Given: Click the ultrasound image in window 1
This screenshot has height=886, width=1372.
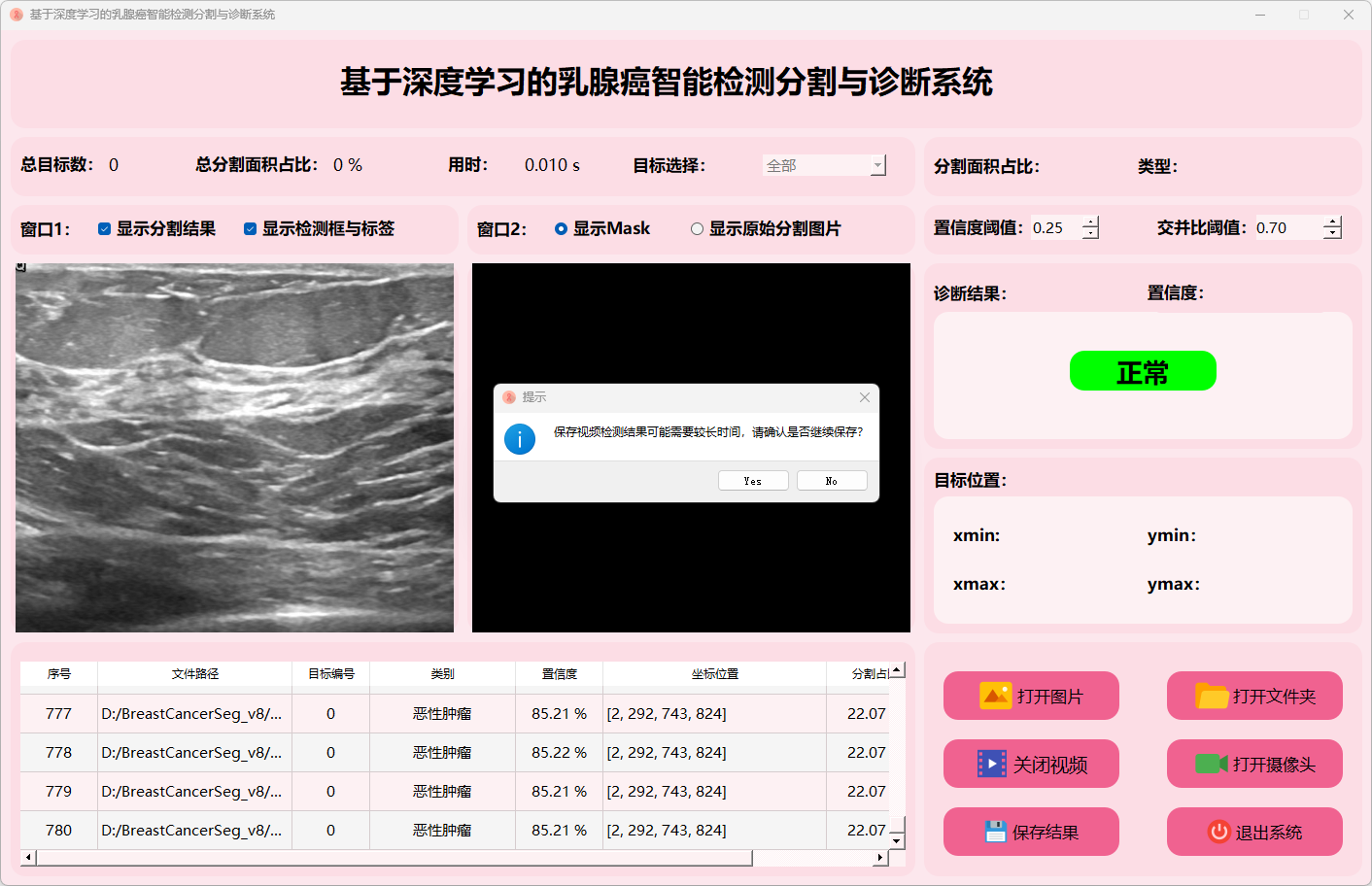Looking at the screenshot, I should [234, 448].
